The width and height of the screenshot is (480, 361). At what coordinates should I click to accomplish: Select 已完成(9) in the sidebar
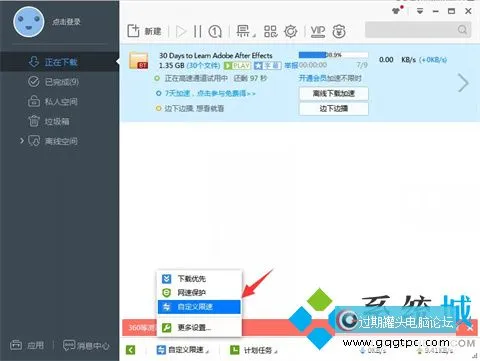click(x=59, y=82)
